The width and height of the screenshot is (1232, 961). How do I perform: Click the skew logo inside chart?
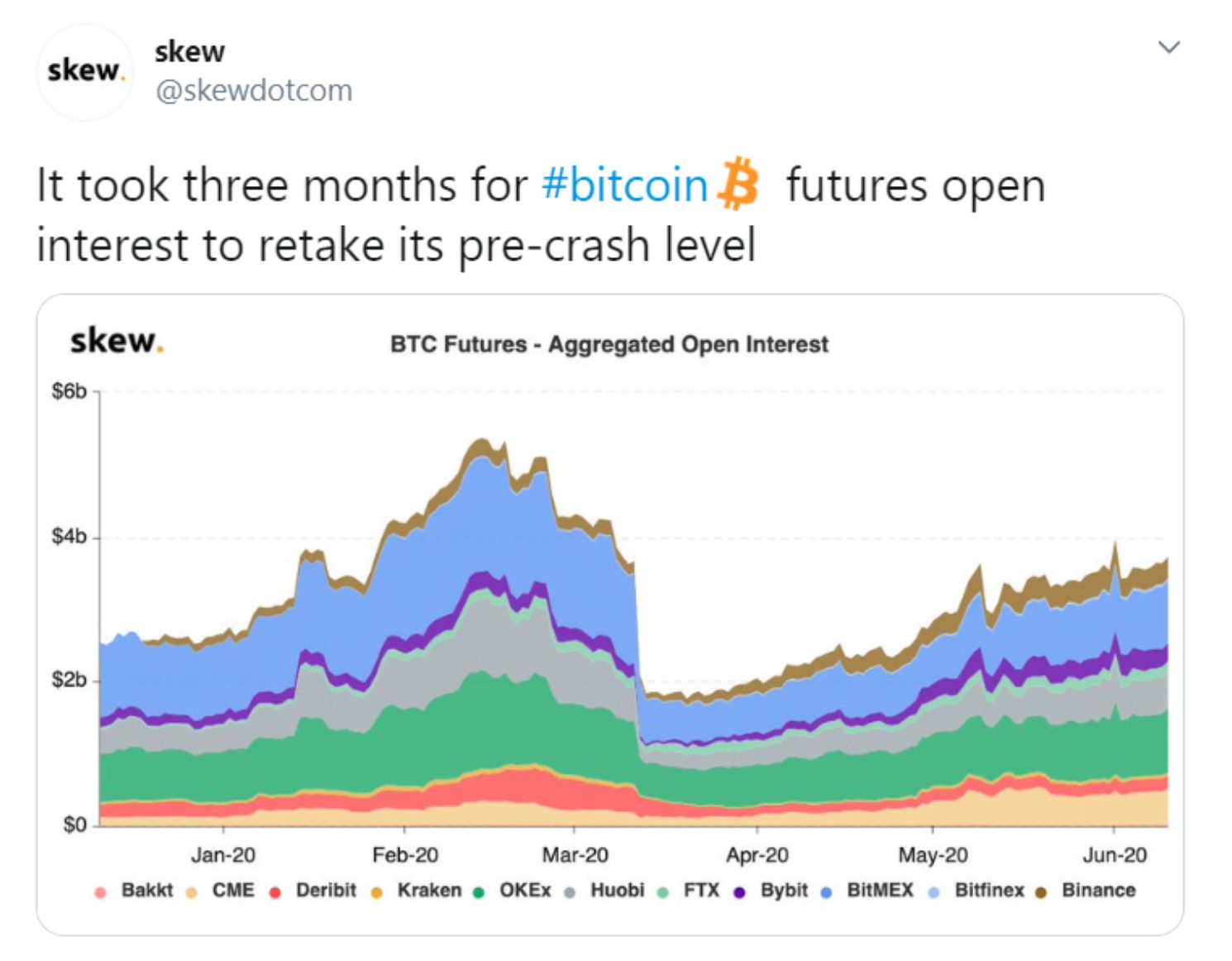tap(117, 341)
